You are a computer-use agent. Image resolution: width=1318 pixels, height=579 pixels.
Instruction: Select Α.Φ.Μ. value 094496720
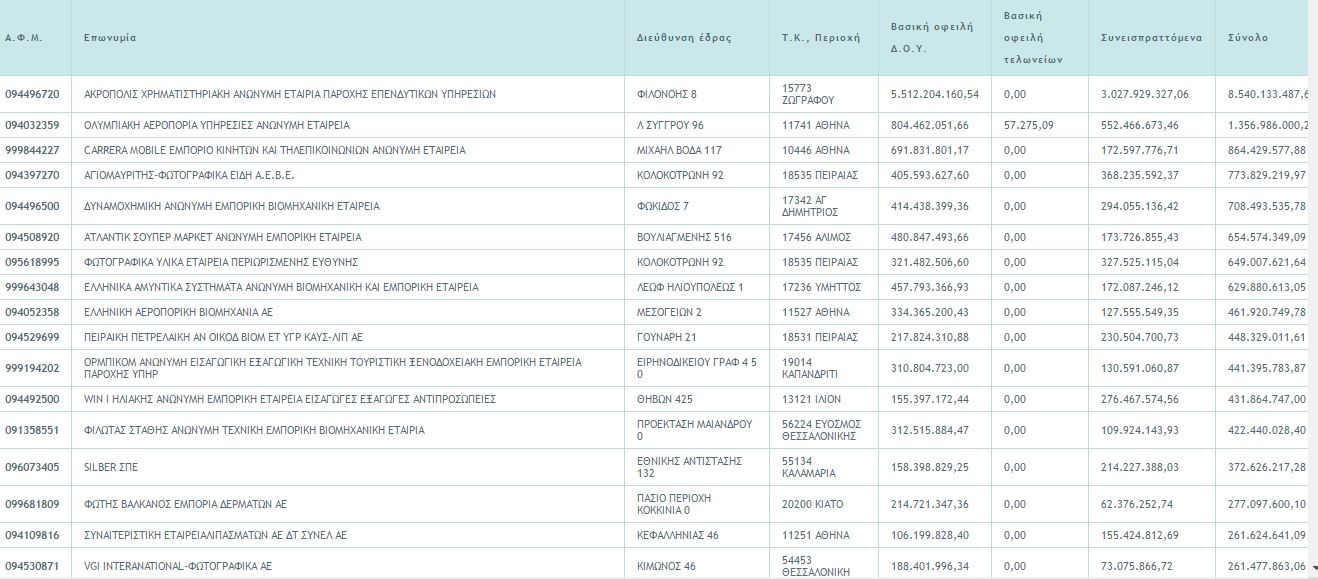[x=32, y=94]
